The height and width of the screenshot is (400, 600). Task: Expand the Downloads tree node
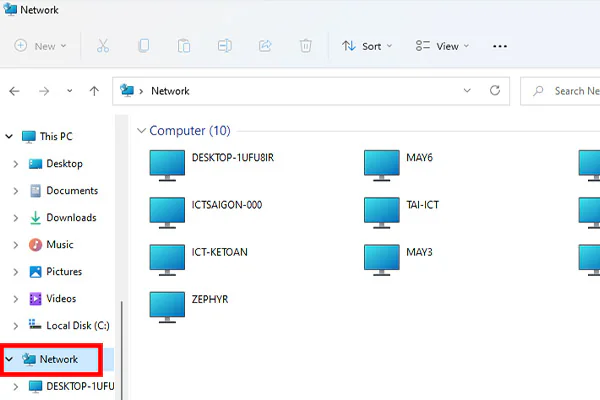point(16,218)
